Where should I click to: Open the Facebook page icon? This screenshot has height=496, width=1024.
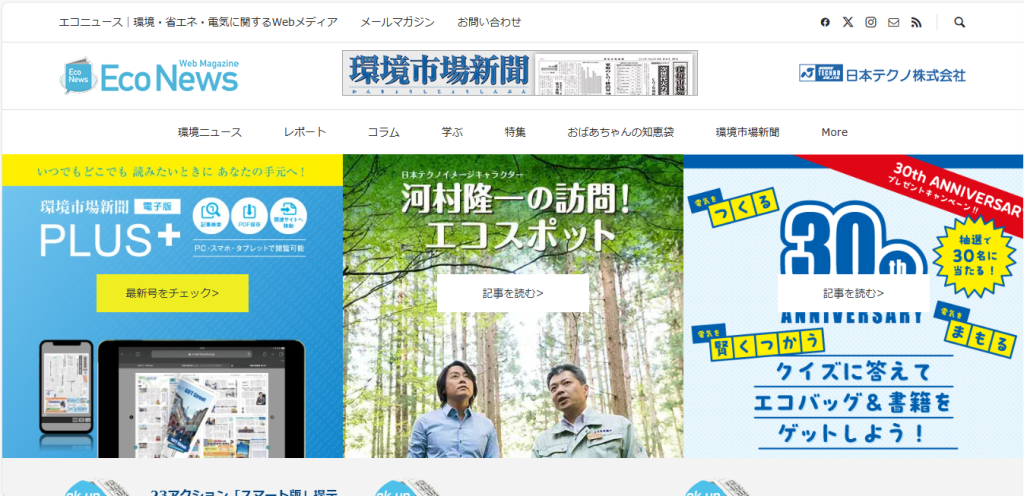pos(825,22)
